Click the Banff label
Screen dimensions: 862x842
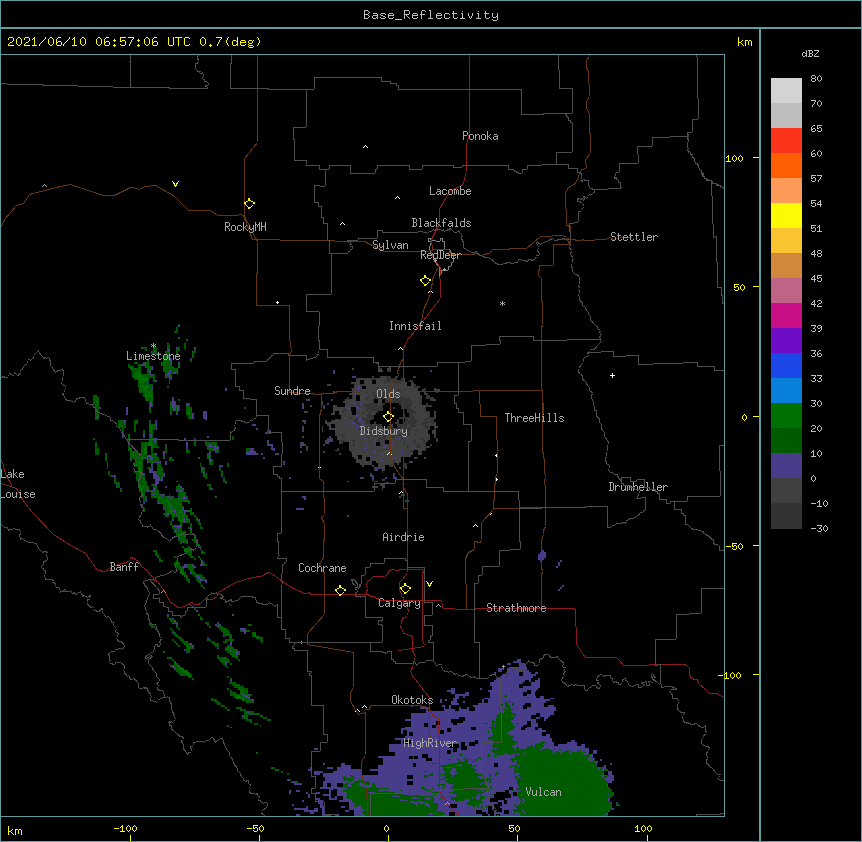click(124, 567)
